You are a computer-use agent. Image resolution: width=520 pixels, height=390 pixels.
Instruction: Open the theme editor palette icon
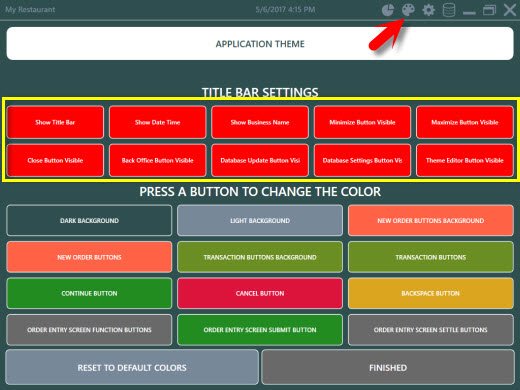point(408,10)
